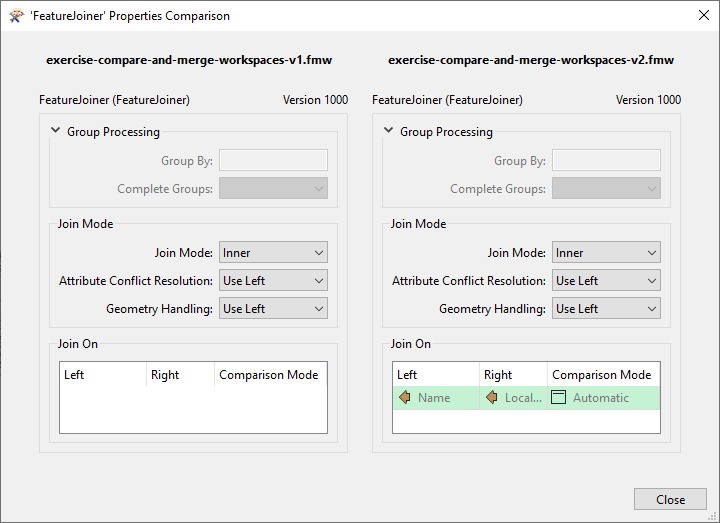Click right table Right column header
Viewport: 720px width, 523px height.
pos(512,375)
